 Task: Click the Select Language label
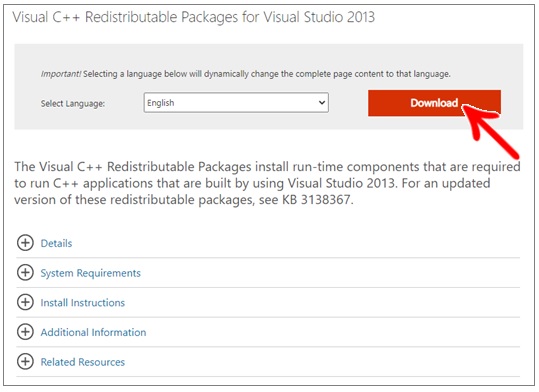point(73,104)
